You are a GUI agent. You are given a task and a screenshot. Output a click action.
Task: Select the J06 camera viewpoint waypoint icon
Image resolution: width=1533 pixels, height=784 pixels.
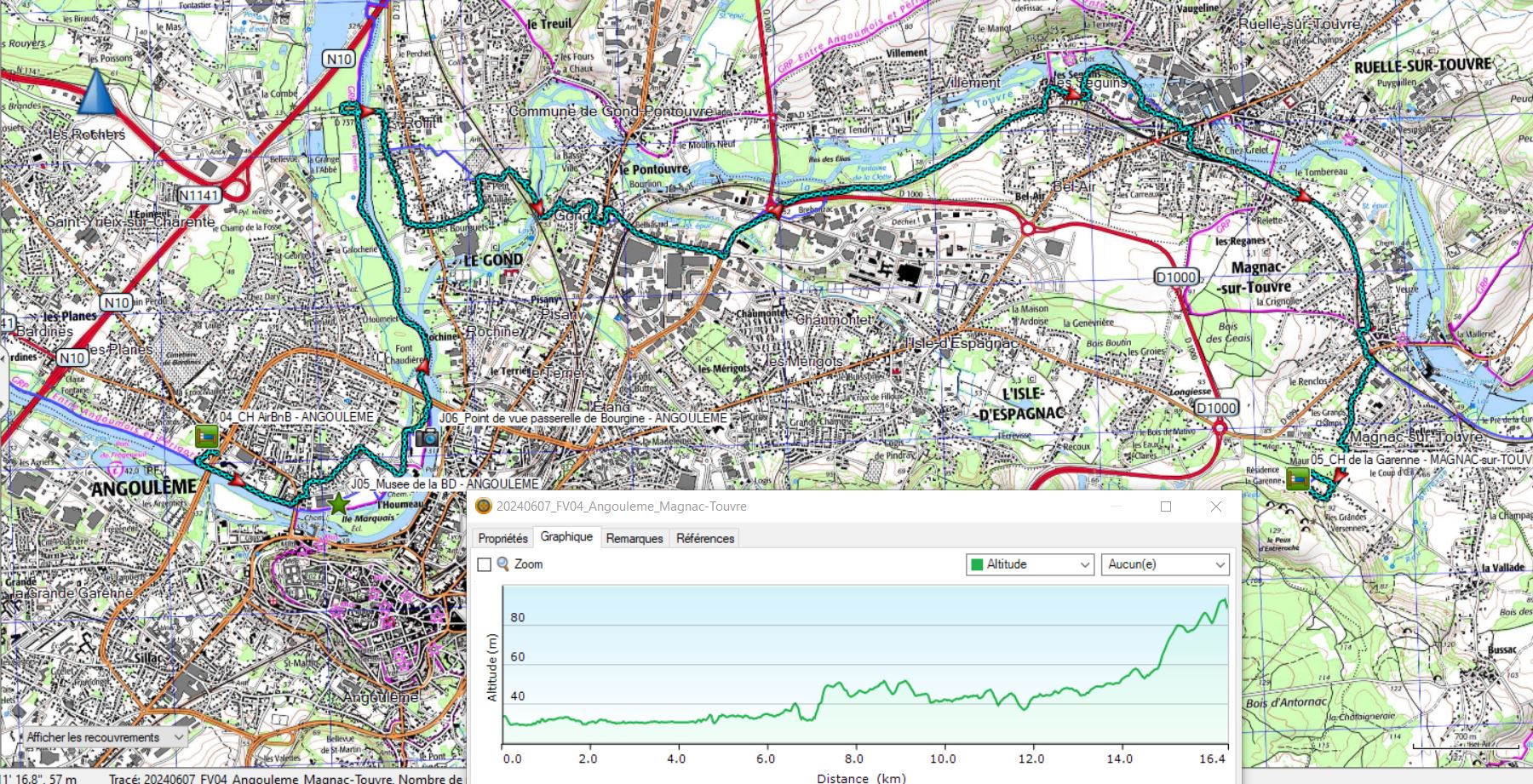coord(426,438)
